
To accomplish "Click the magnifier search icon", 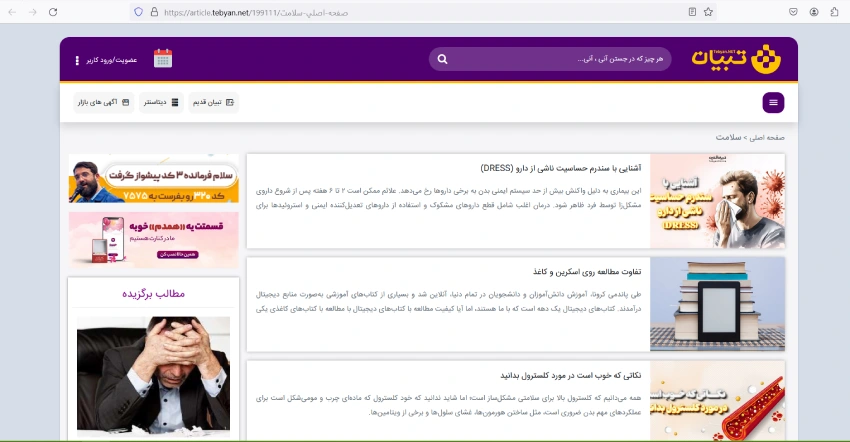I will point(442,59).
